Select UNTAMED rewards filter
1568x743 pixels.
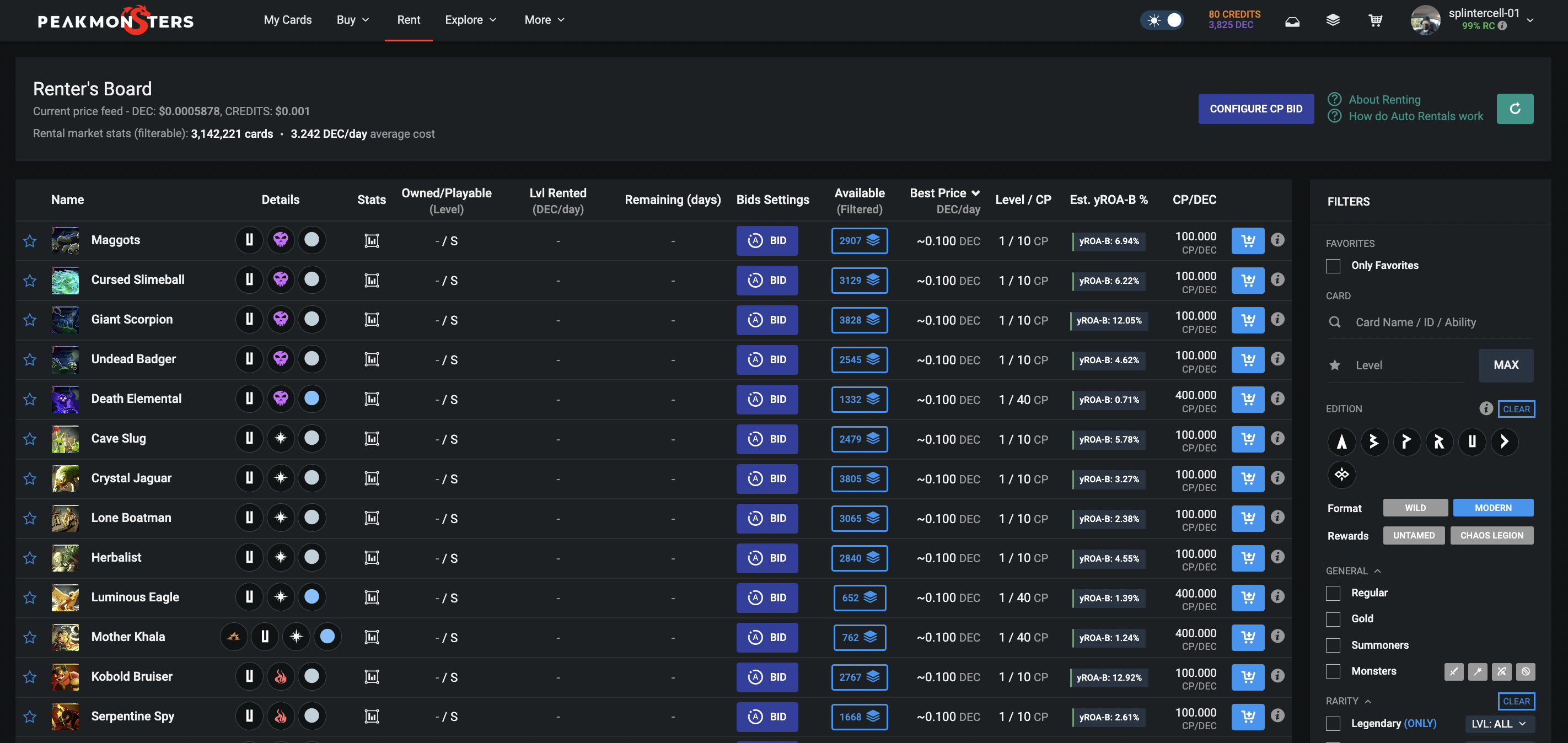click(x=1414, y=536)
